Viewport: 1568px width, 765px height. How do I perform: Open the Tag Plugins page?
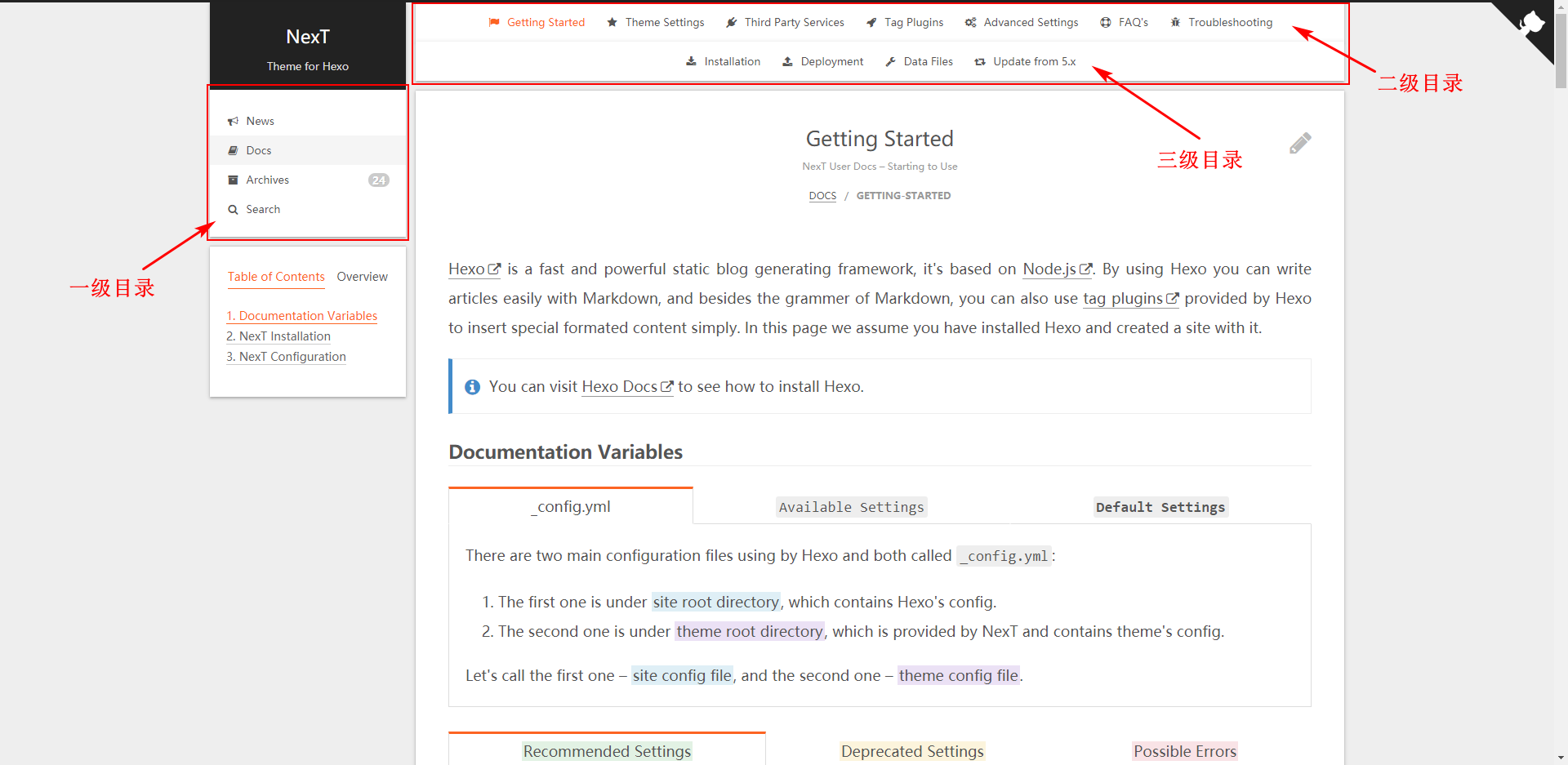click(x=904, y=22)
